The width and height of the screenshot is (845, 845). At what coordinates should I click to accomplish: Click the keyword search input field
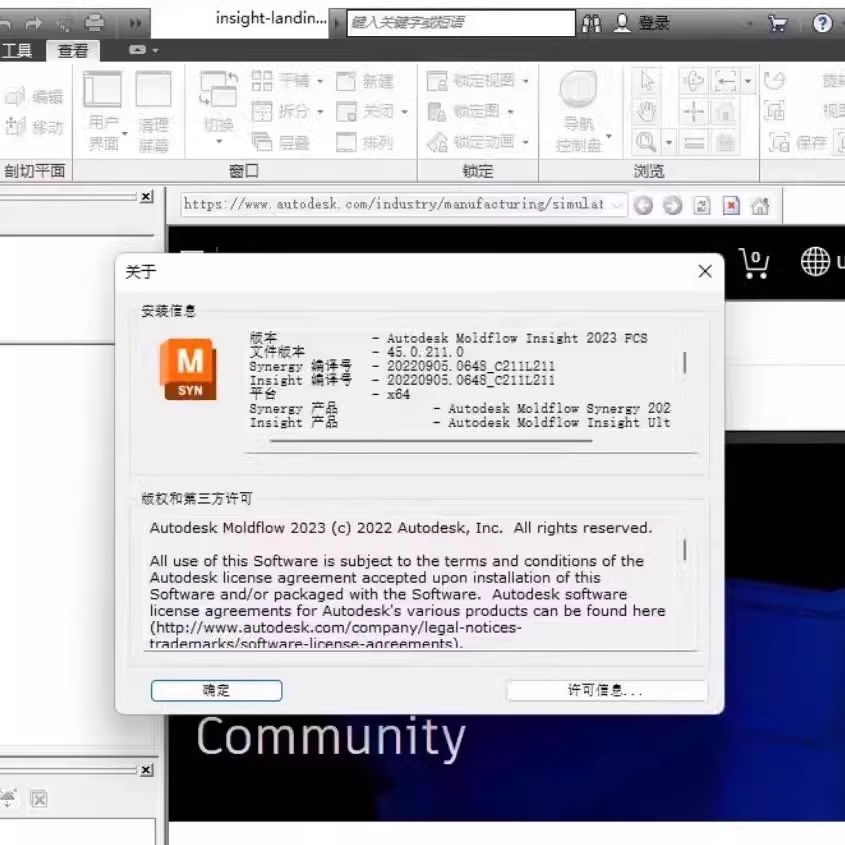pos(461,23)
